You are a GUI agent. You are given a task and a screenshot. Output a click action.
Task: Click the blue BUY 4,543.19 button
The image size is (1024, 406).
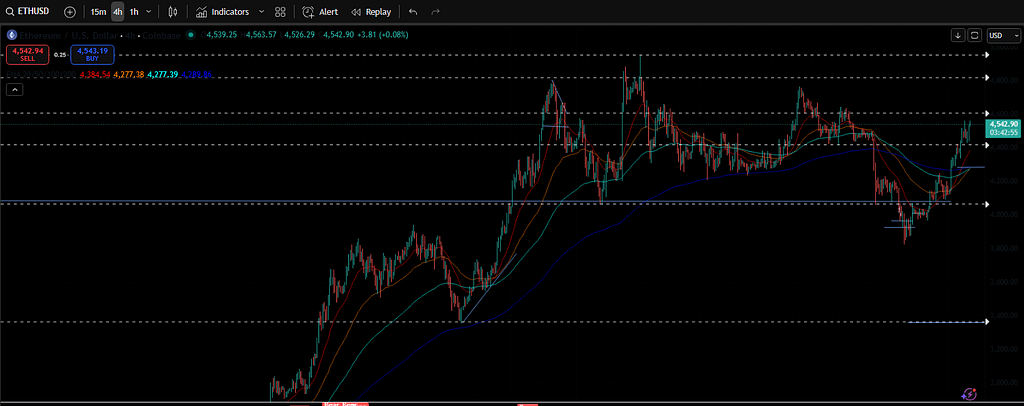pos(91,53)
